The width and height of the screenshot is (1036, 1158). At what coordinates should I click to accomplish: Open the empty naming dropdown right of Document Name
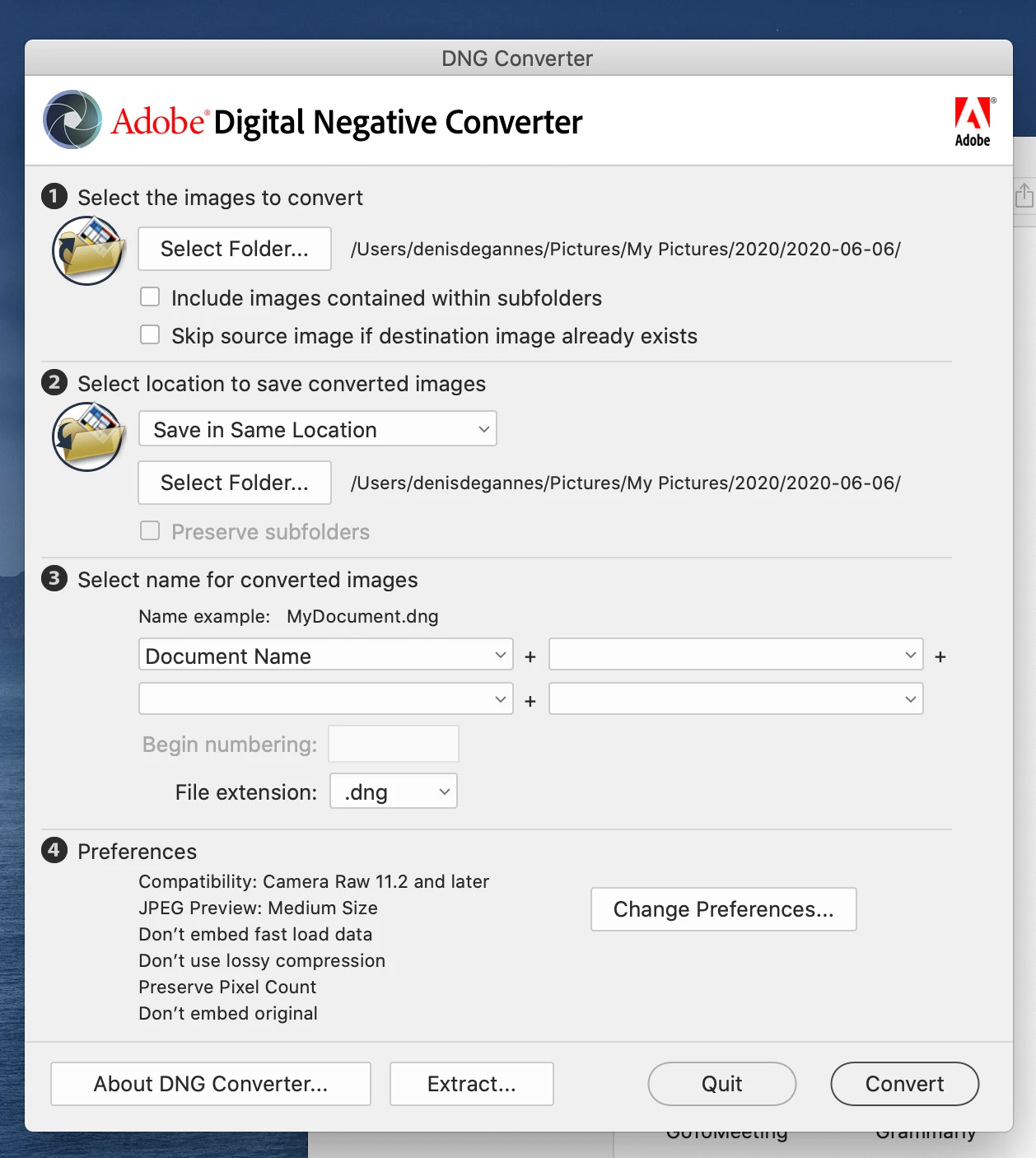pos(736,656)
